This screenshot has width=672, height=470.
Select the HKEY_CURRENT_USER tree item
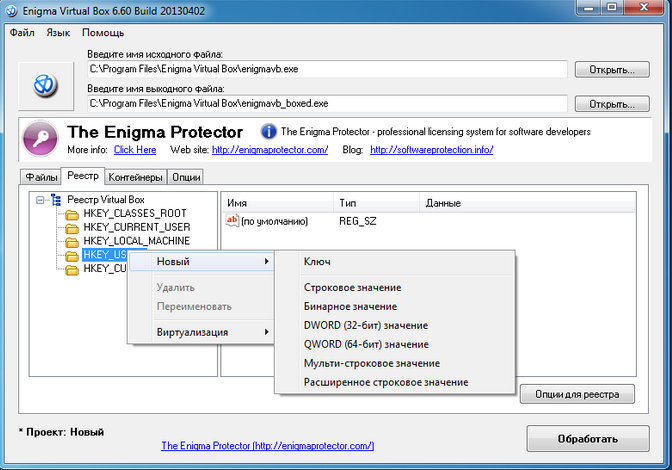[x=137, y=227]
